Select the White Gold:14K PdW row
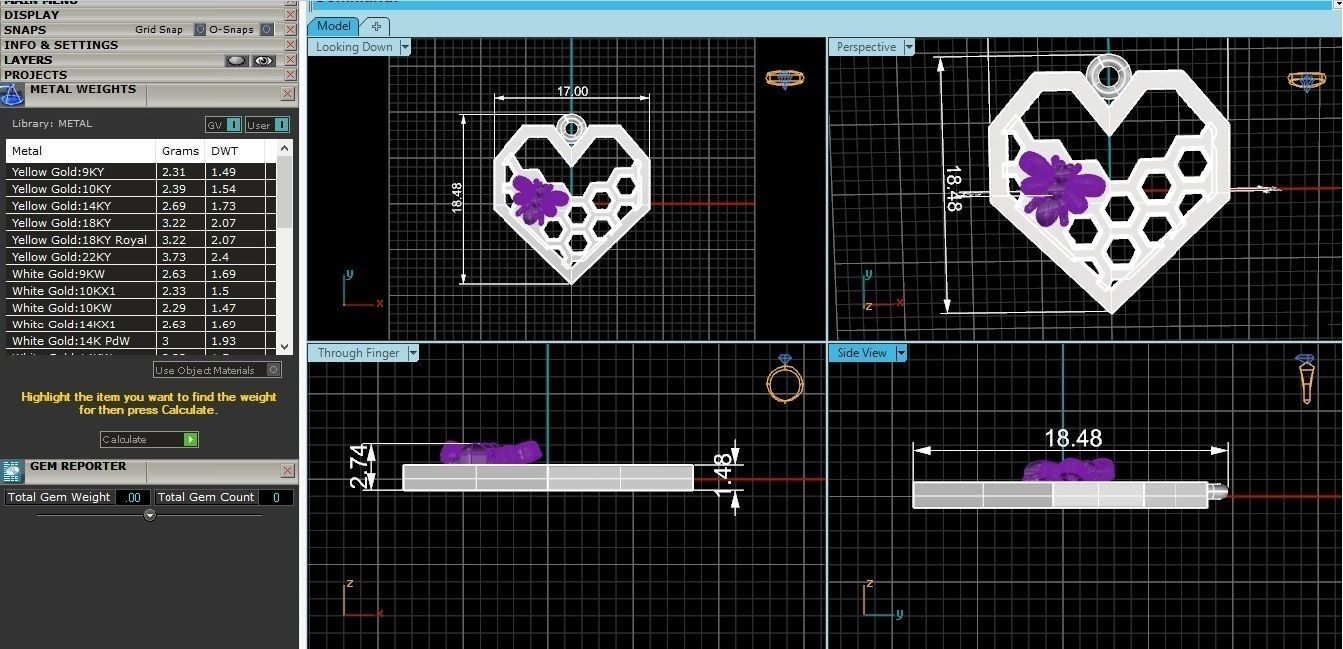1343x649 pixels. coord(141,341)
